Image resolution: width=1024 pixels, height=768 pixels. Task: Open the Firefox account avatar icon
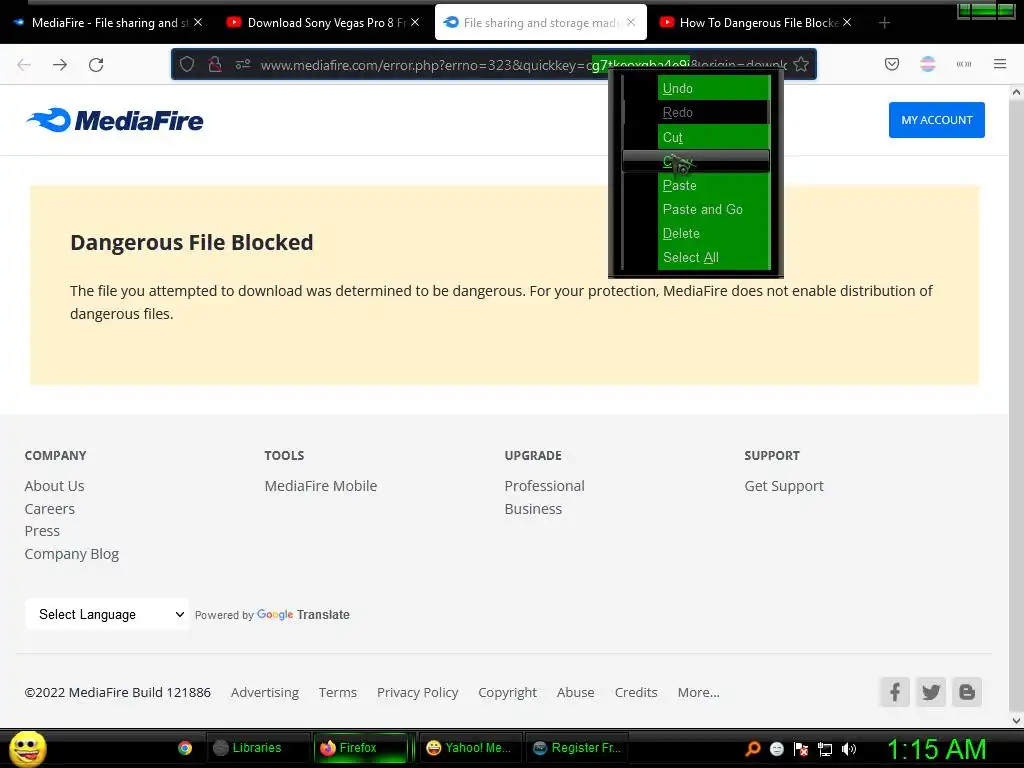click(x=928, y=64)
